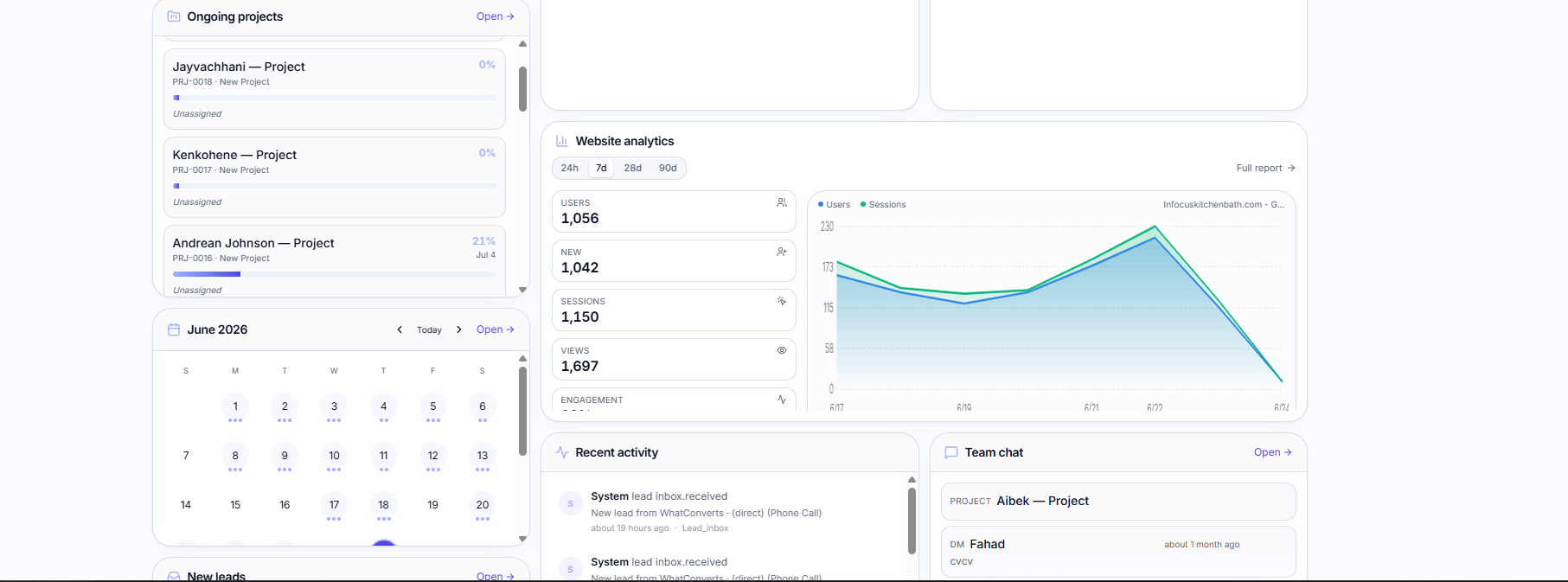1568x582 pixels.
Task: Click the sparkle icon in SESSIONS card
Action: coord(782,301)
